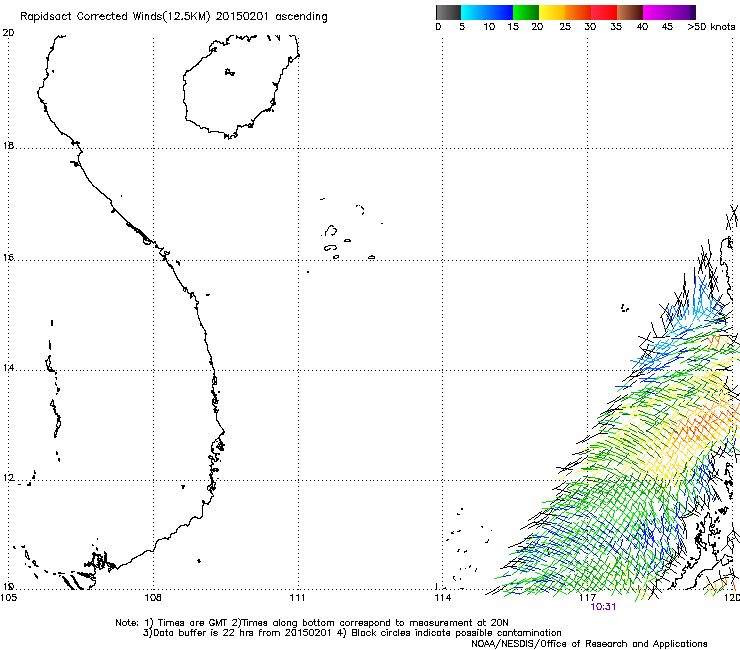Select the brown 35-40 knots color band
Image resolution: width=740 pixels, height=650 pixels.
(x=630, y=12)
